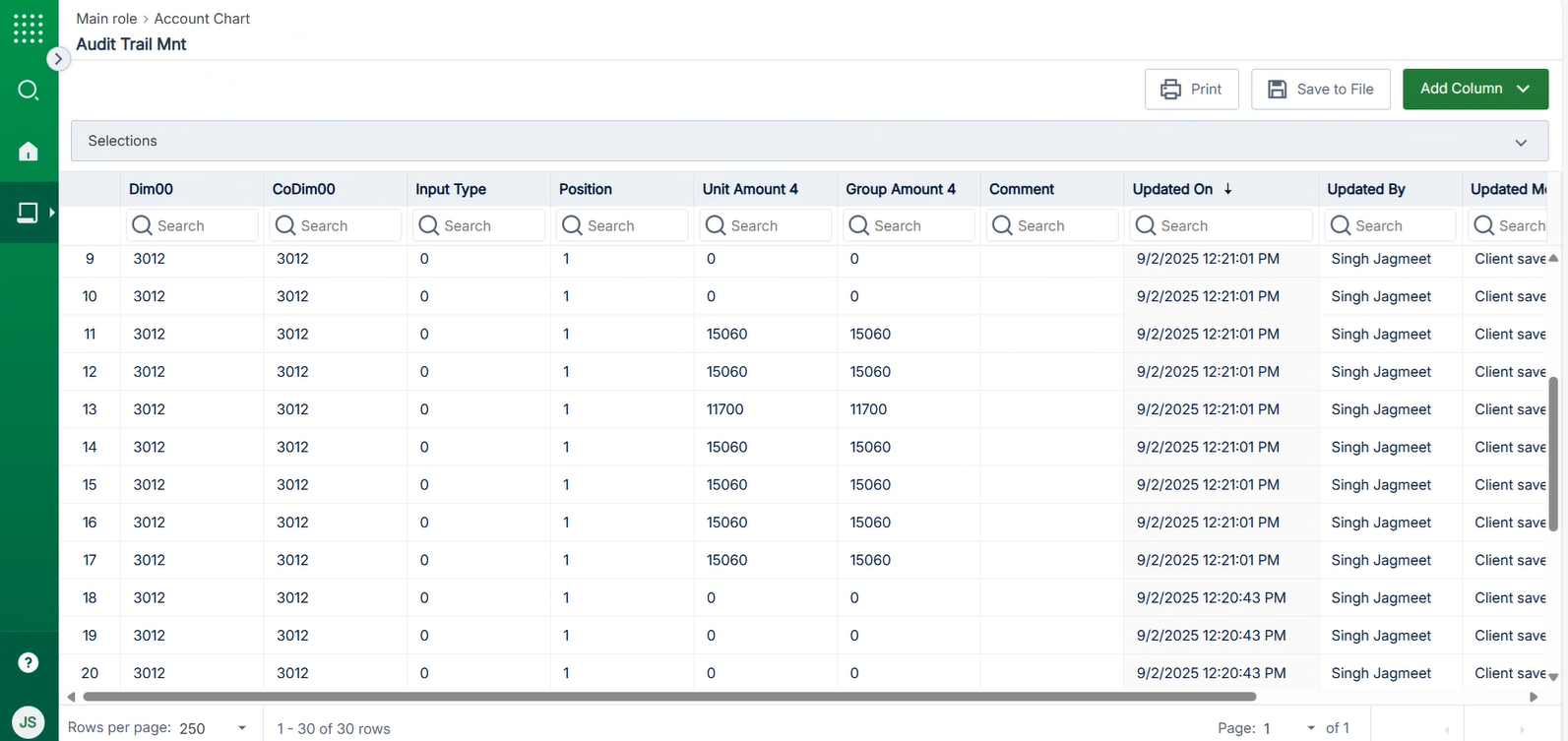Click the Print button
The height and width of the screenshot is (741, 1568).
click(1192, 89)
